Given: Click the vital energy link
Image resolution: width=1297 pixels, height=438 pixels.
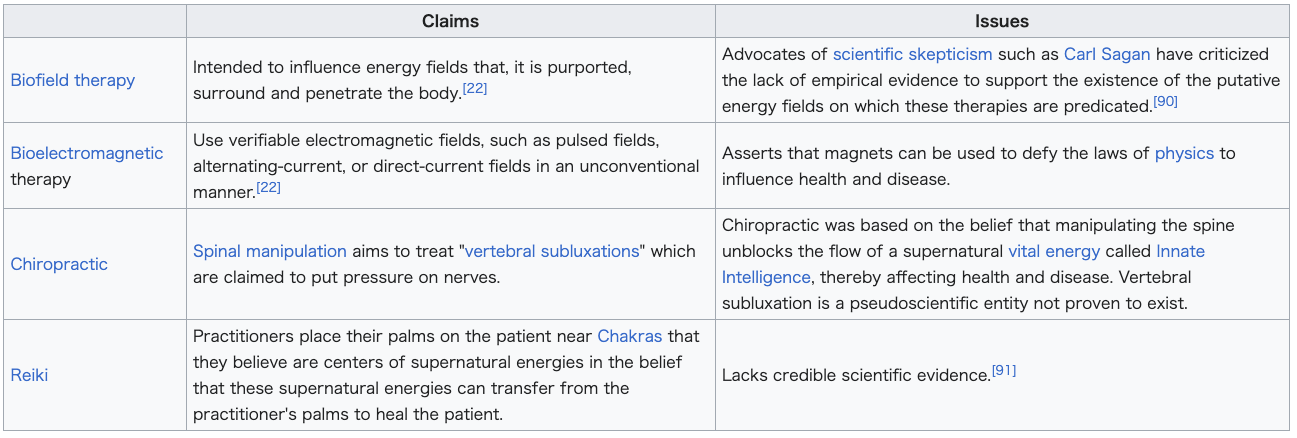Looking at the screenshot, I should coord(1054,251).
